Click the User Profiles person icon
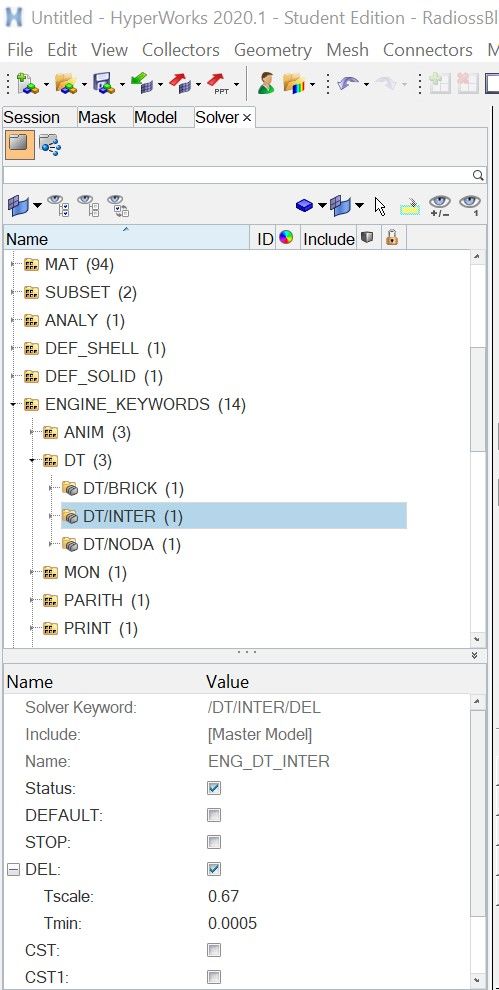The width and height of the screenshot is (499, 990). tap(266, 83)
